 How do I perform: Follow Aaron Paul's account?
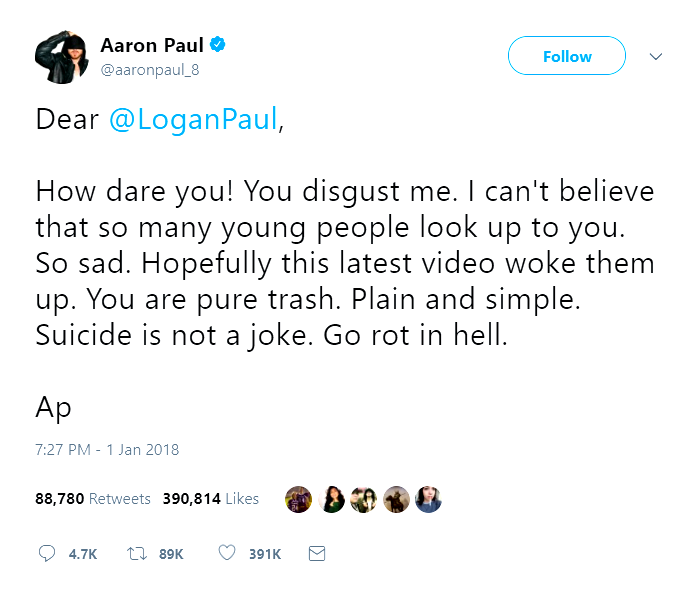click(x=567, y=57)
